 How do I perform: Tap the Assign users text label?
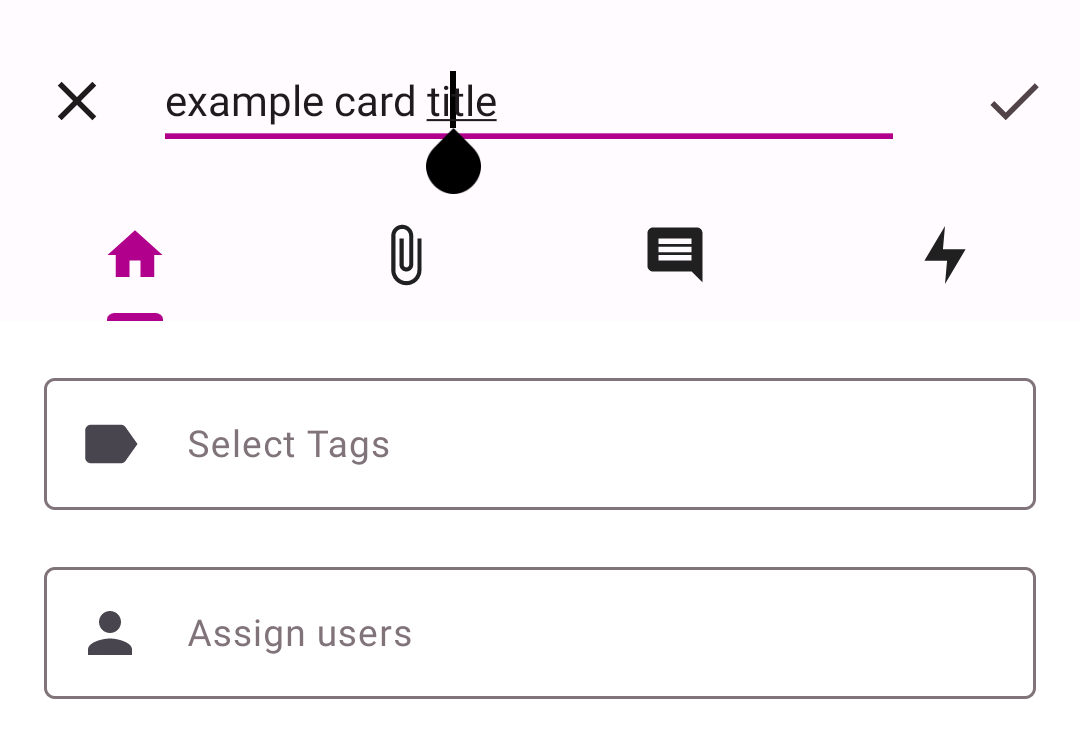click(x=299, y=633)
